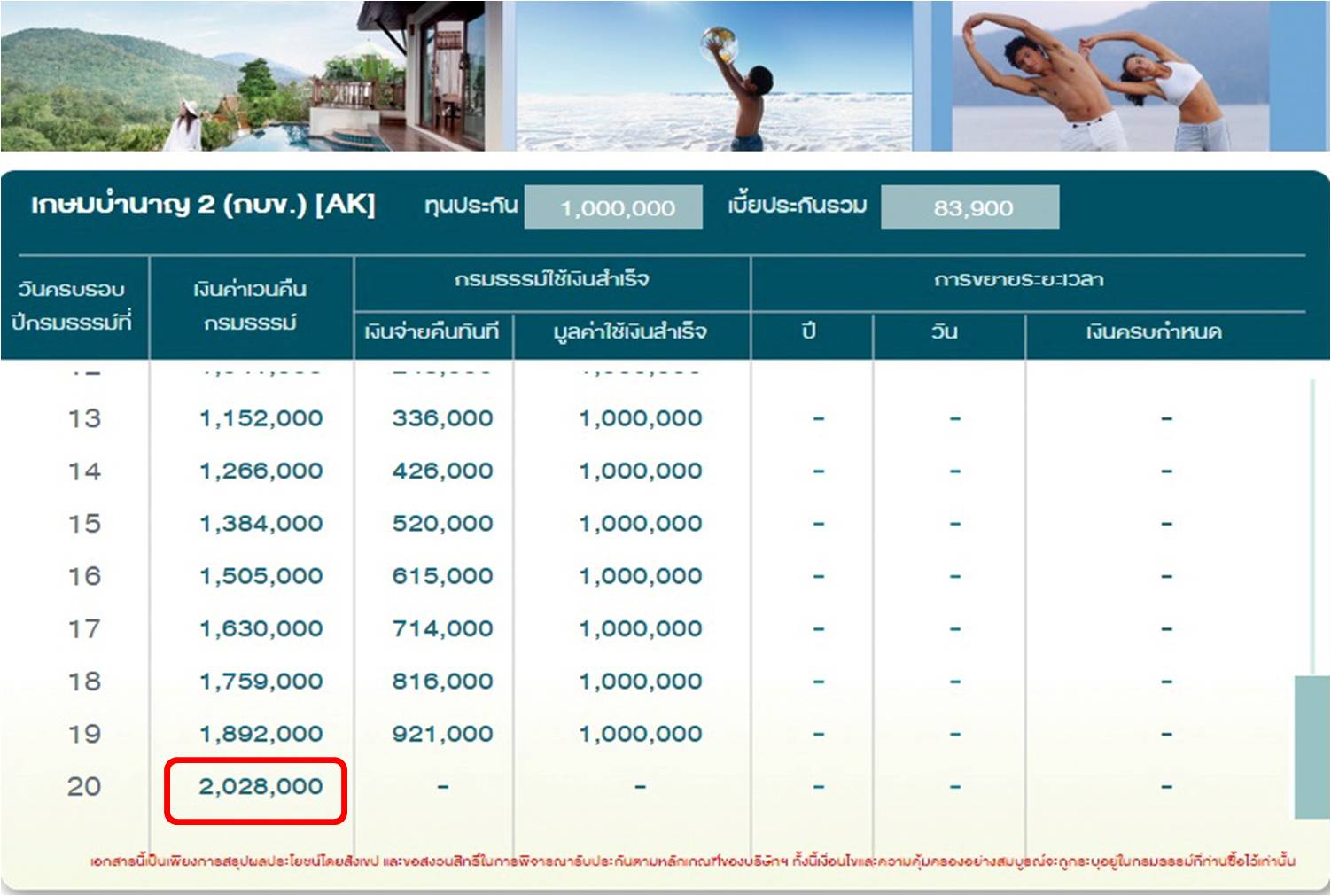Click surrender value 2,028,000 in year 20
The width and height of the screenshot is (1331, 896).
click(x=261, y=786)
